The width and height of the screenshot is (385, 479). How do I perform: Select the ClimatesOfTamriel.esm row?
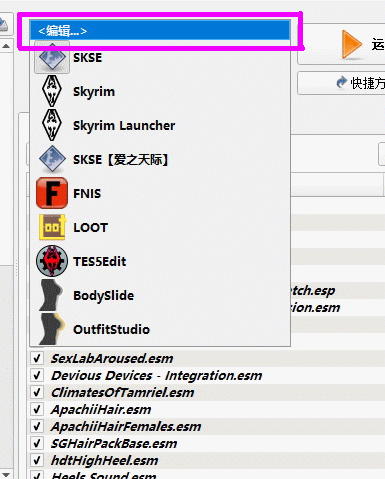coord(207,393)
